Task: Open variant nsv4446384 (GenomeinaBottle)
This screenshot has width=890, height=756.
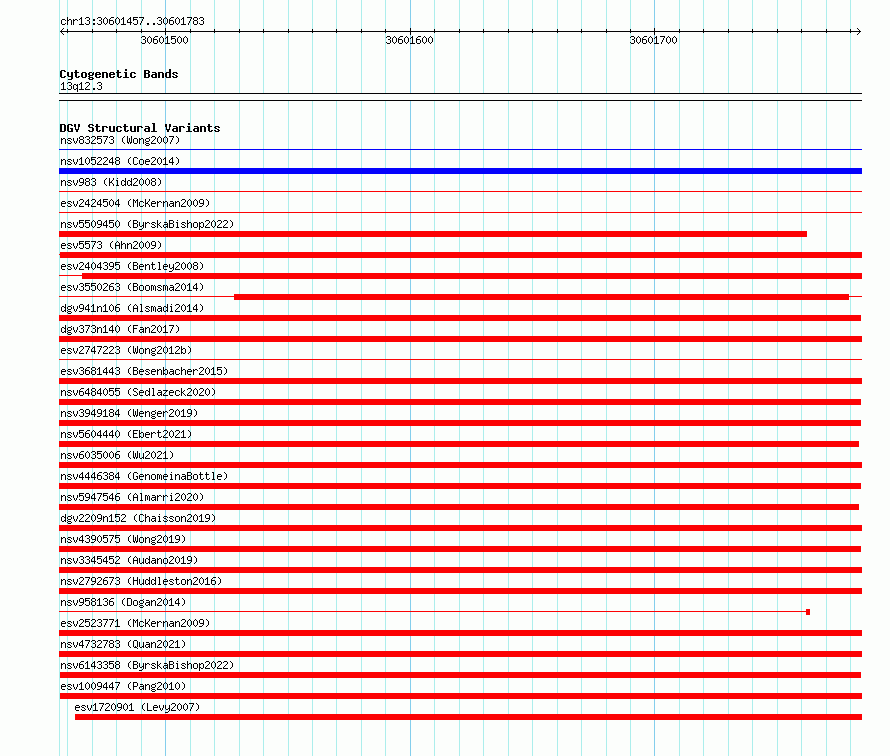Action: click(x=144, y=476)
